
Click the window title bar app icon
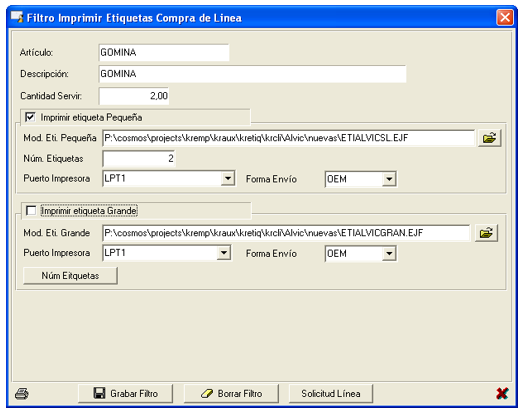(17, 17)
